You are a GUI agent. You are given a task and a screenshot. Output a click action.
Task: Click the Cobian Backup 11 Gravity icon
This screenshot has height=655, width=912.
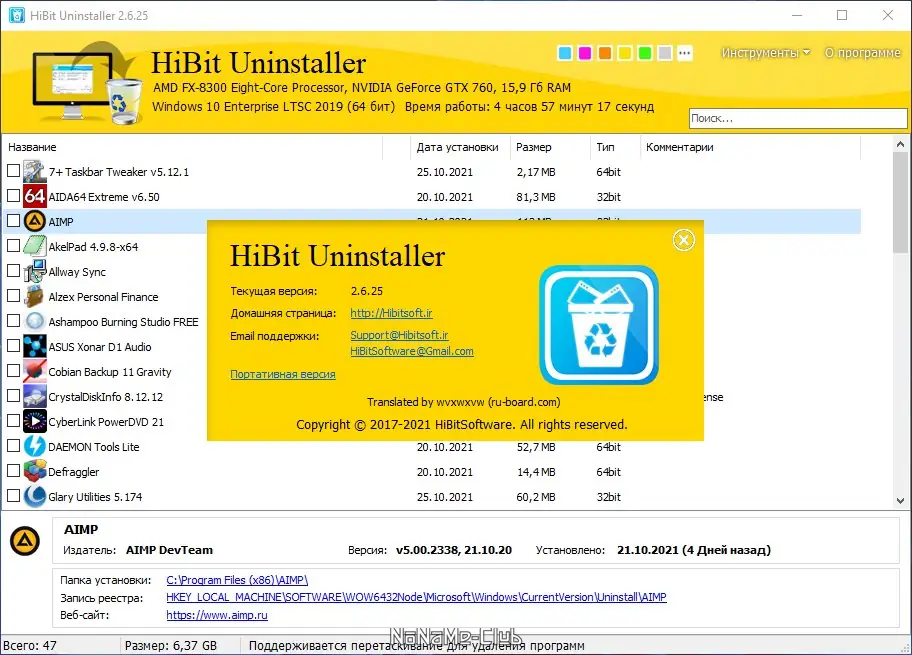(34, 371)
